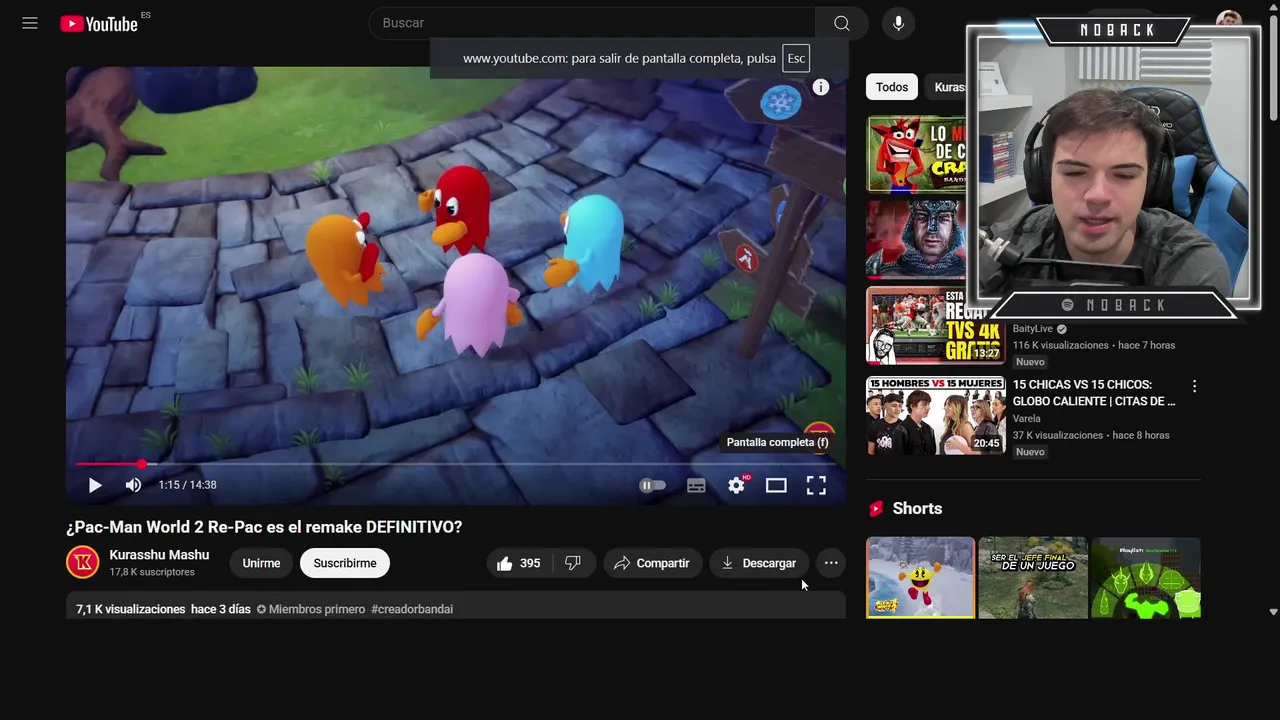The width and height of the screenshot is (1280, 720).
Task: Click the progress bar scrubber dot
Action: pyautogui.click(x=142, y=464)
